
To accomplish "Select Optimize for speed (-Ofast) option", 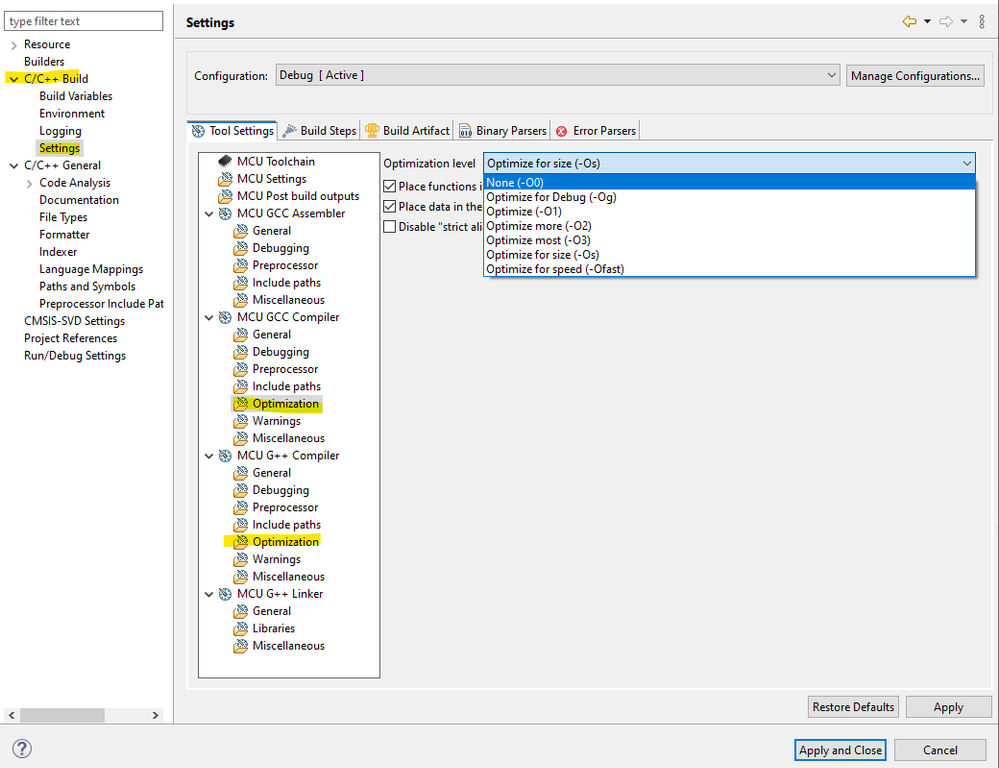I will point(729,269).
